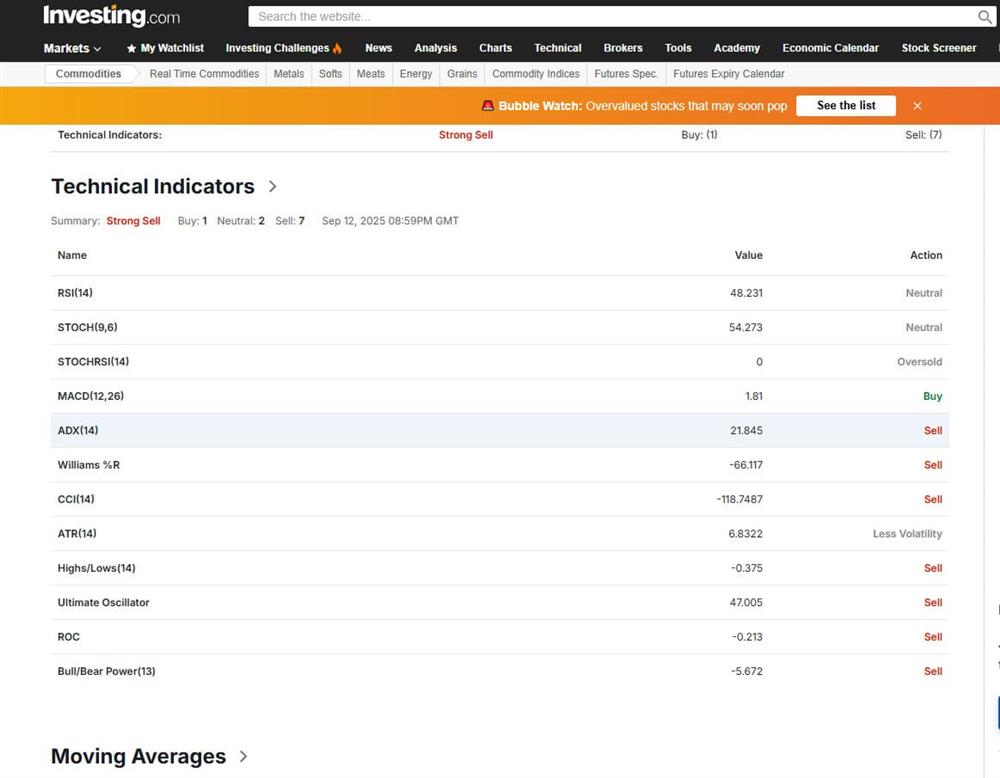1000x778 pixels.
Task: Open the Economic Calendar menu
Action: coord(830,48)
